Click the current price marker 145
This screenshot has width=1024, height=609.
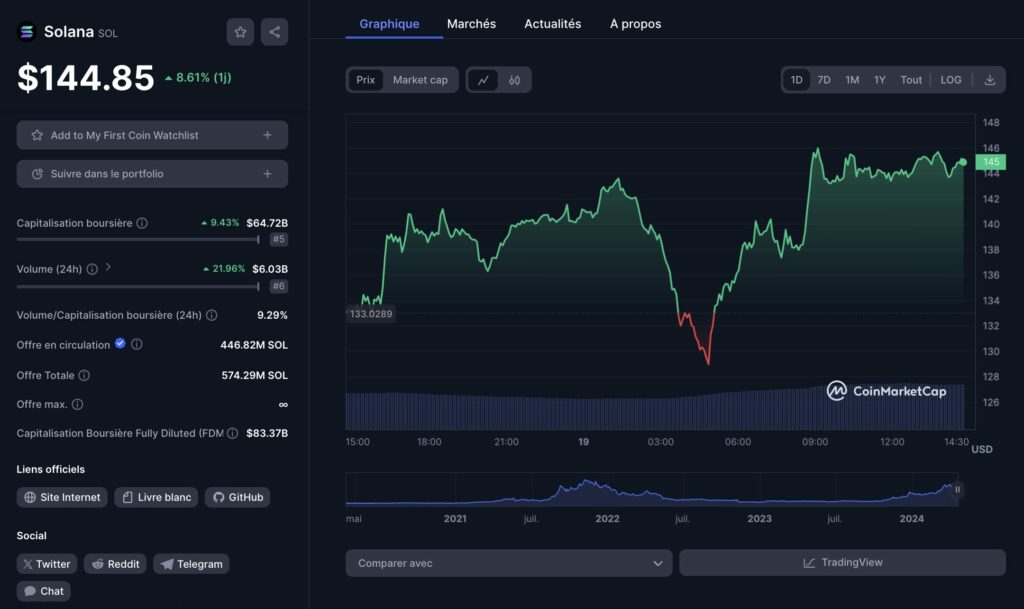991,162
